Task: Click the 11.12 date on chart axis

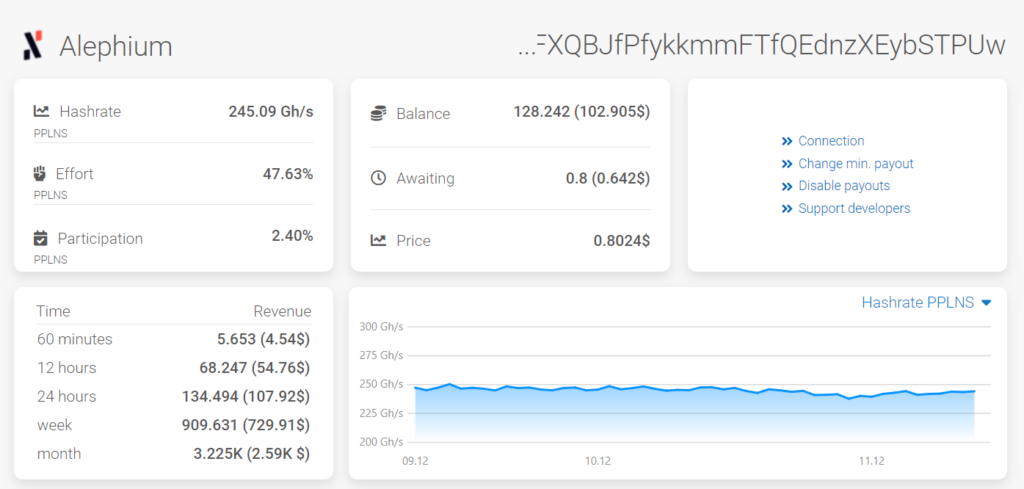Action: click(x=872, y=461)
